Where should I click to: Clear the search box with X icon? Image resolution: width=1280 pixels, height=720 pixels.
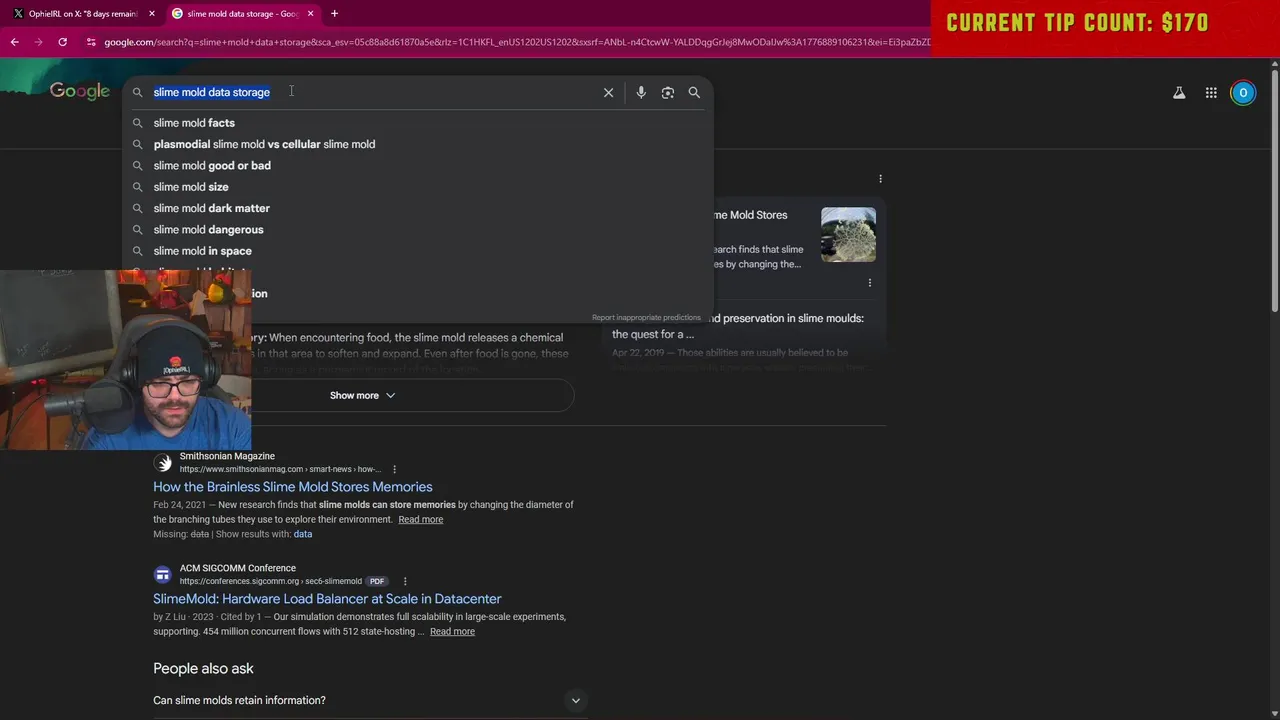[x=608, y=92]
